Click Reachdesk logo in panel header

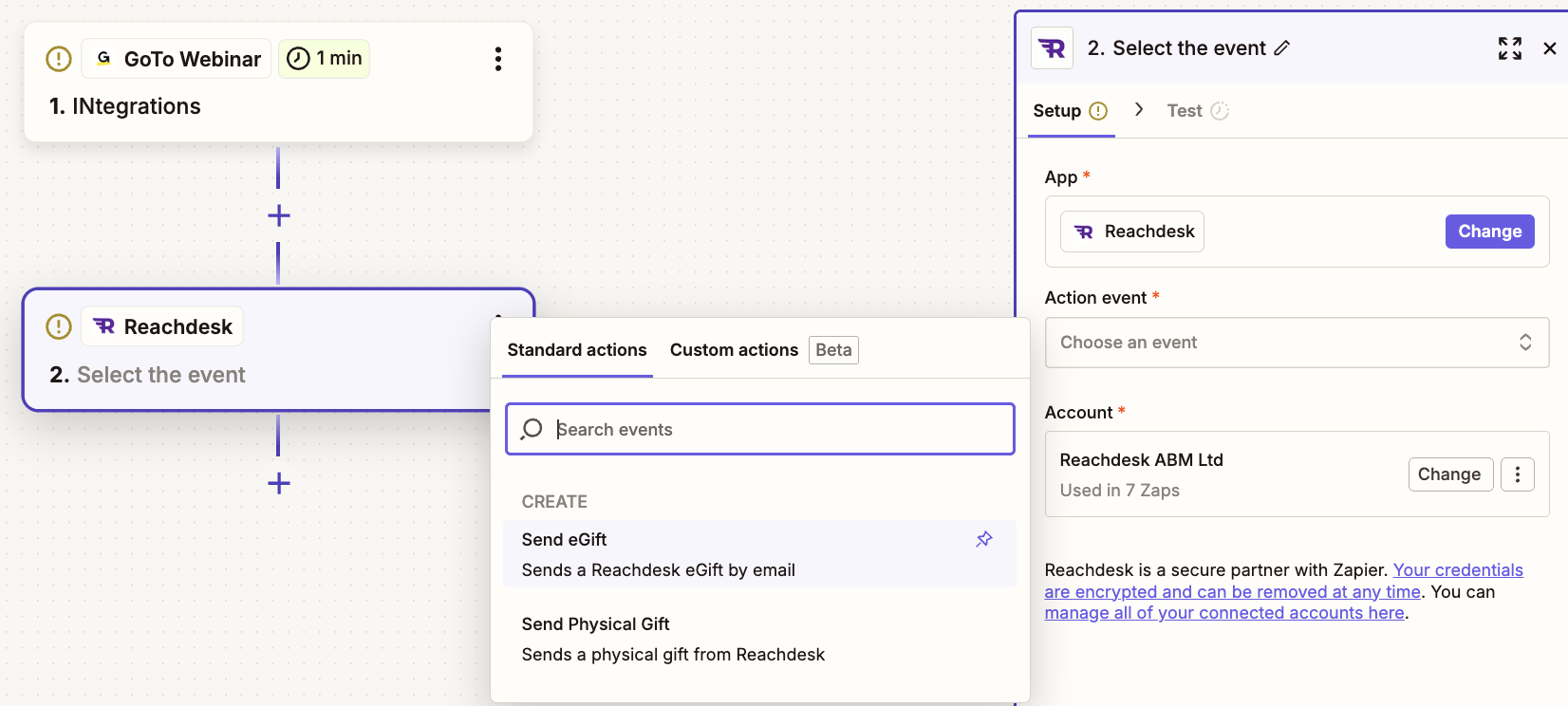[1052, 48]
